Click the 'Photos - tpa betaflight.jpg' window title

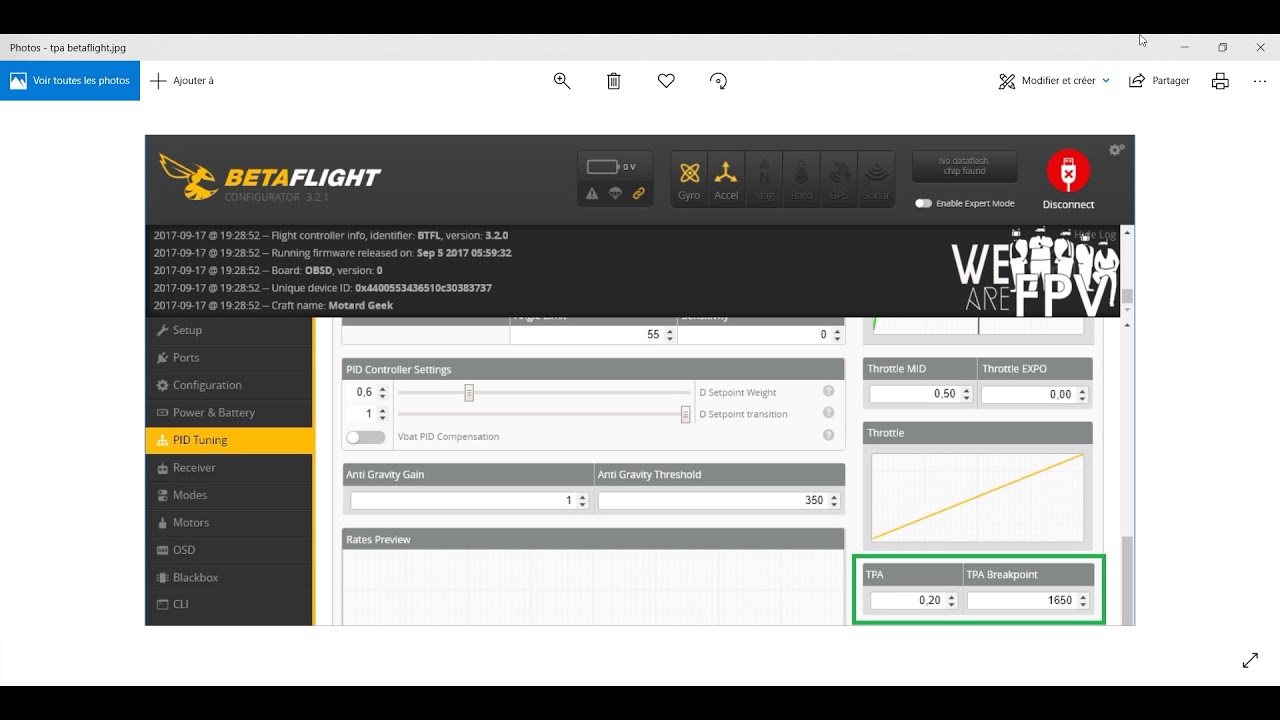click(68, 47)
